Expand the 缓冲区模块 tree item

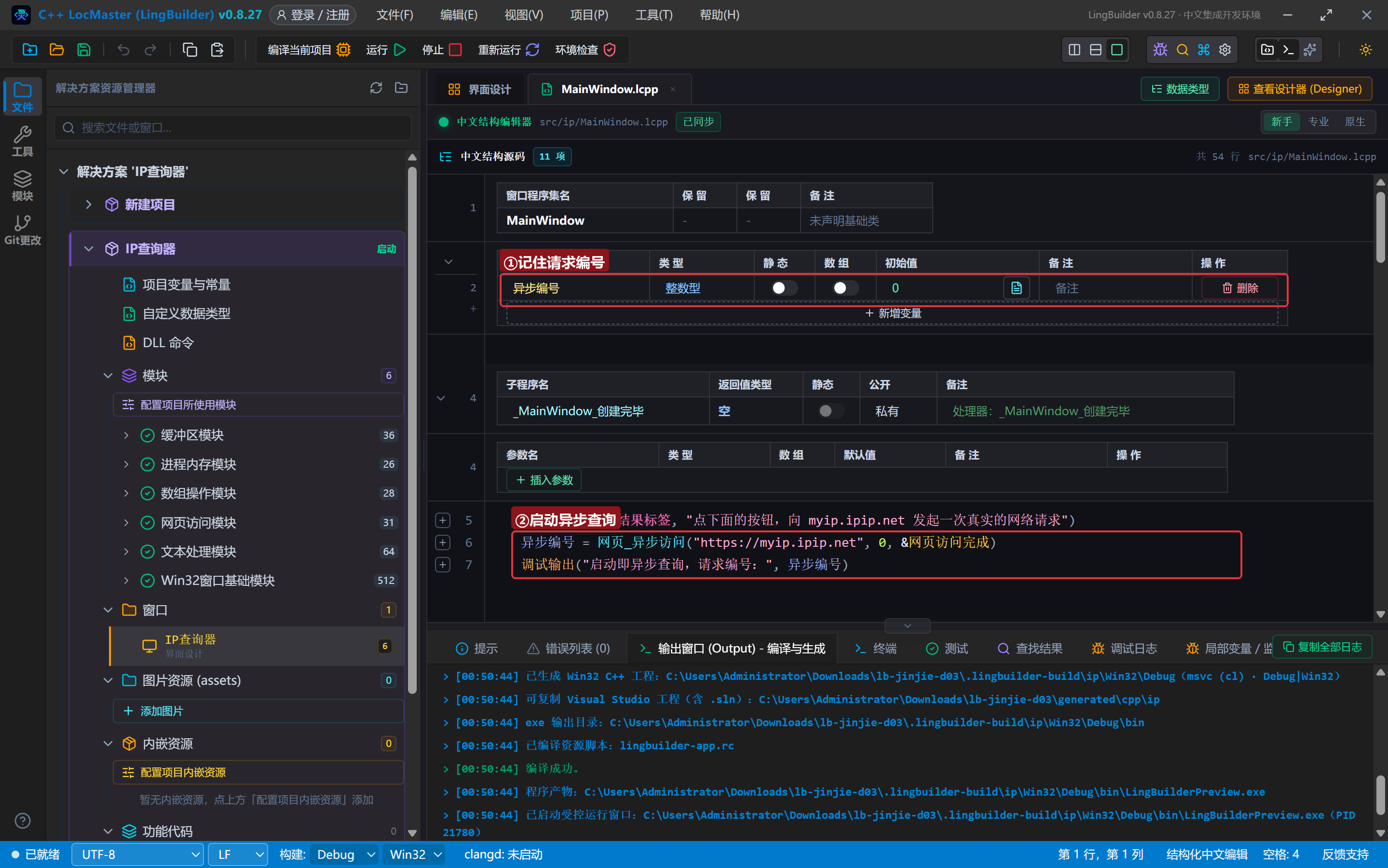(x=126, y=435)
